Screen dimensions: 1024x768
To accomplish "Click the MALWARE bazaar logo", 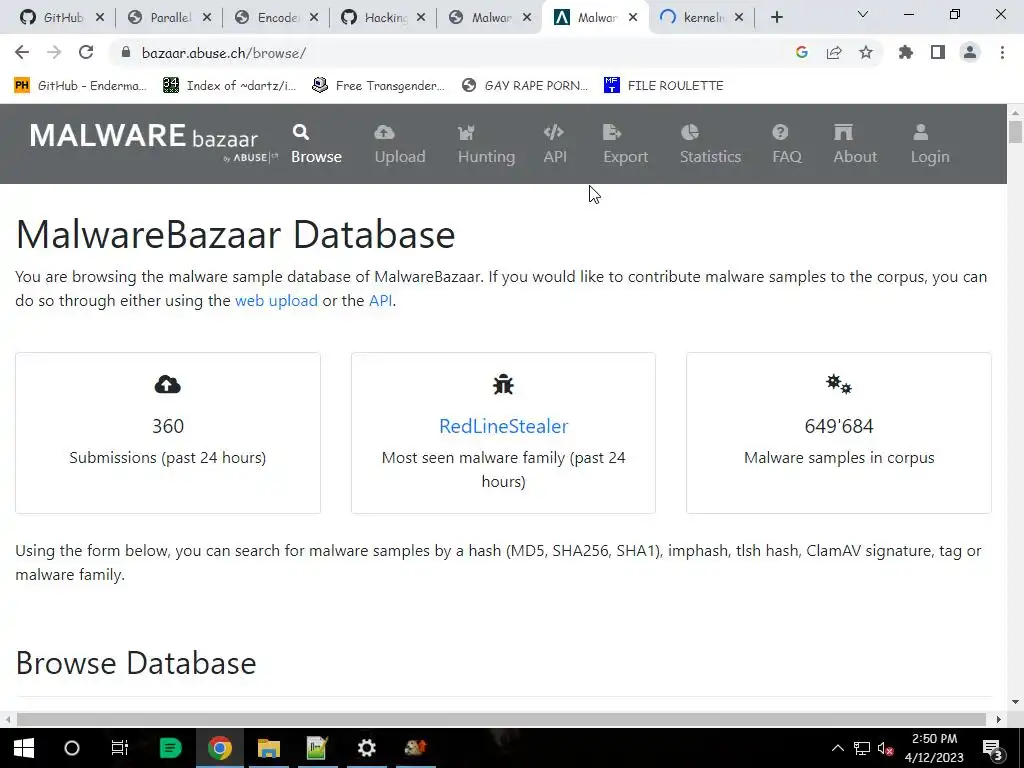I will click(153, 141).
